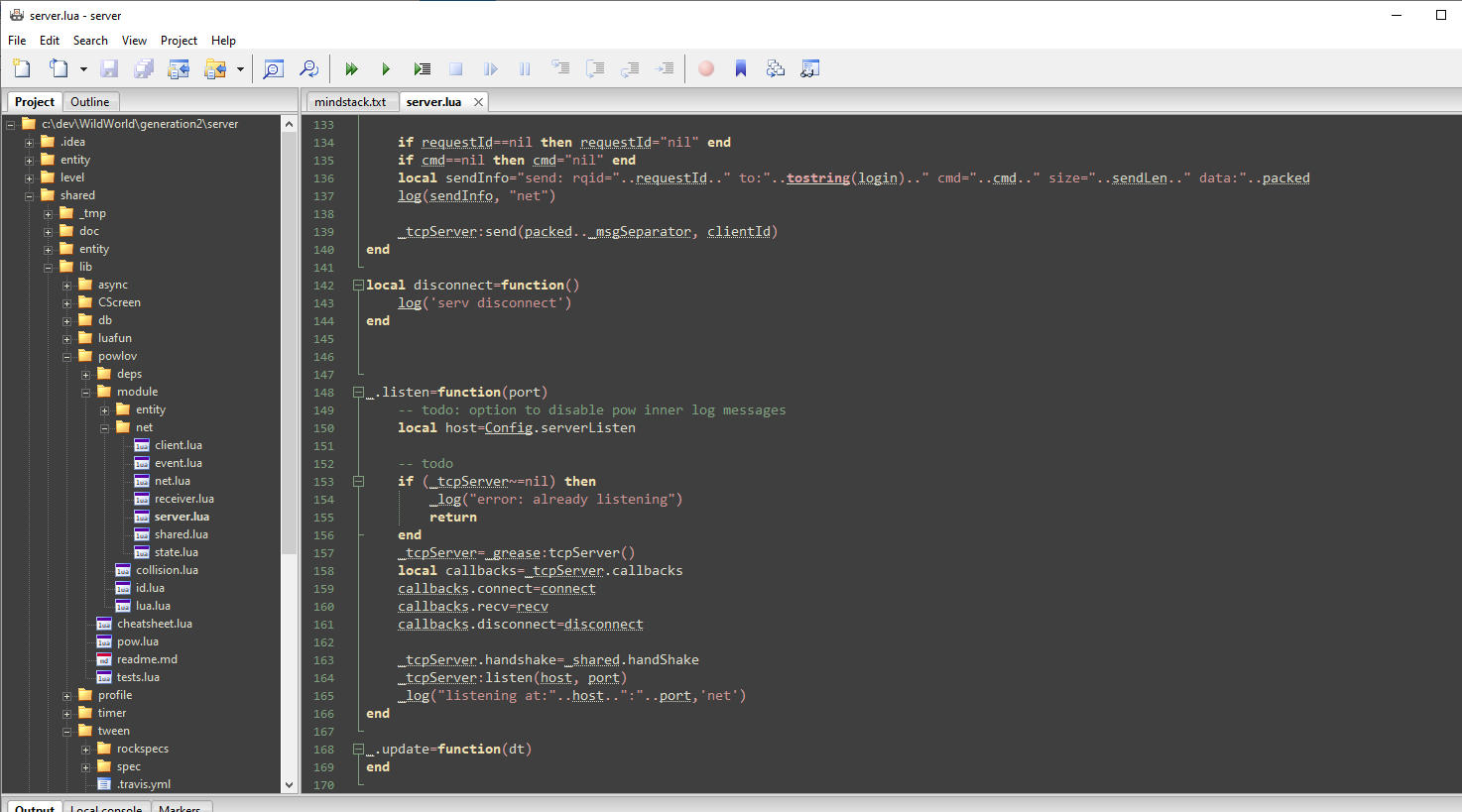This screenshot has width=1462, height=812.
Task: Open the watch window icon
Action: coord(810,68)
